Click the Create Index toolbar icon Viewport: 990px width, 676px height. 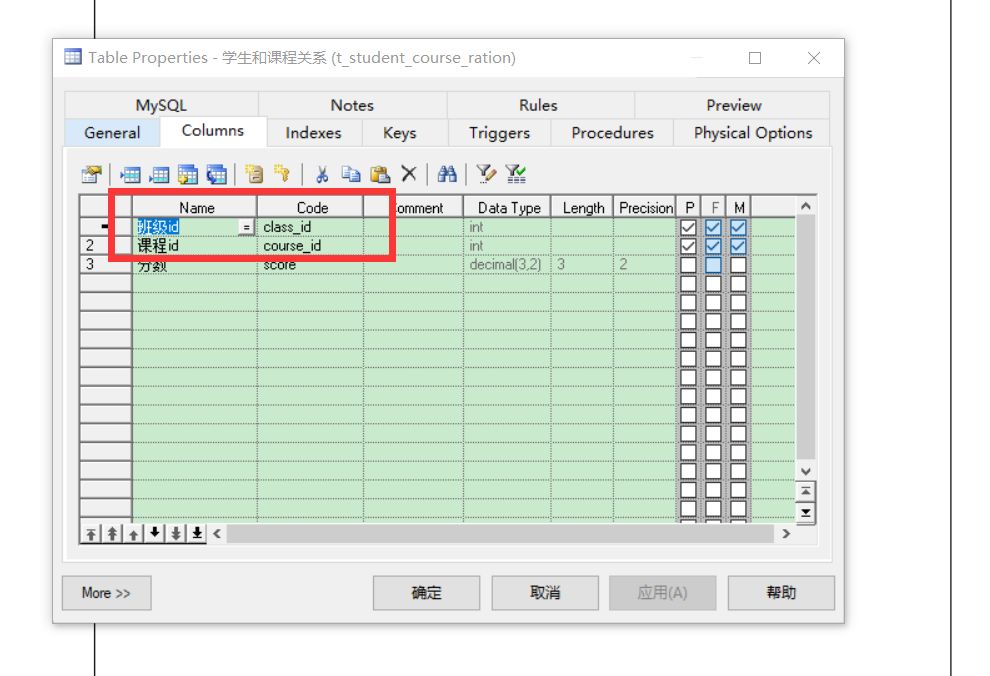(254, 174)
